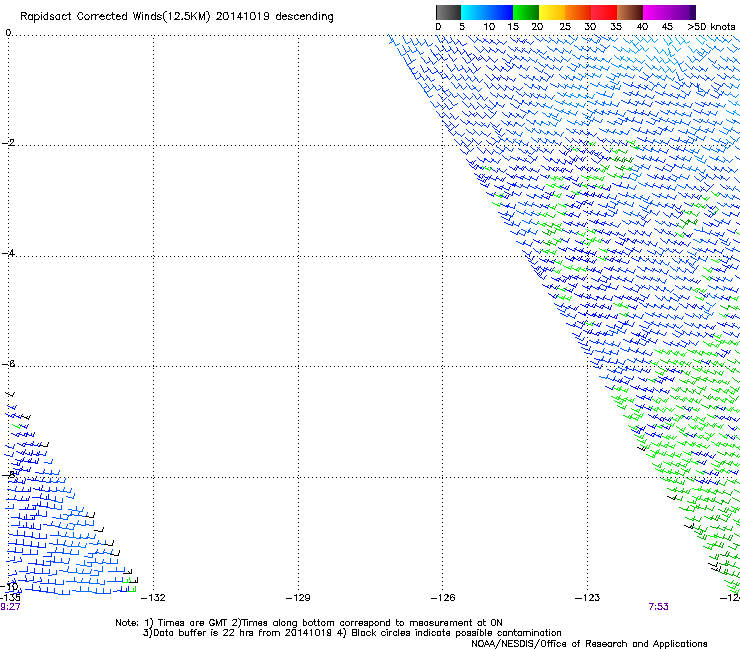The height and width of the screenshot is (650, 740).
Task: Click the Rapidscat Corrected Winds title text
Action: [177, 17]
